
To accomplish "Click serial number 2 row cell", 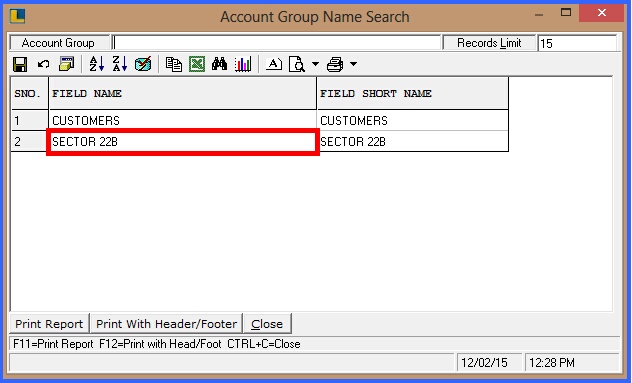I will coord(30,142).
